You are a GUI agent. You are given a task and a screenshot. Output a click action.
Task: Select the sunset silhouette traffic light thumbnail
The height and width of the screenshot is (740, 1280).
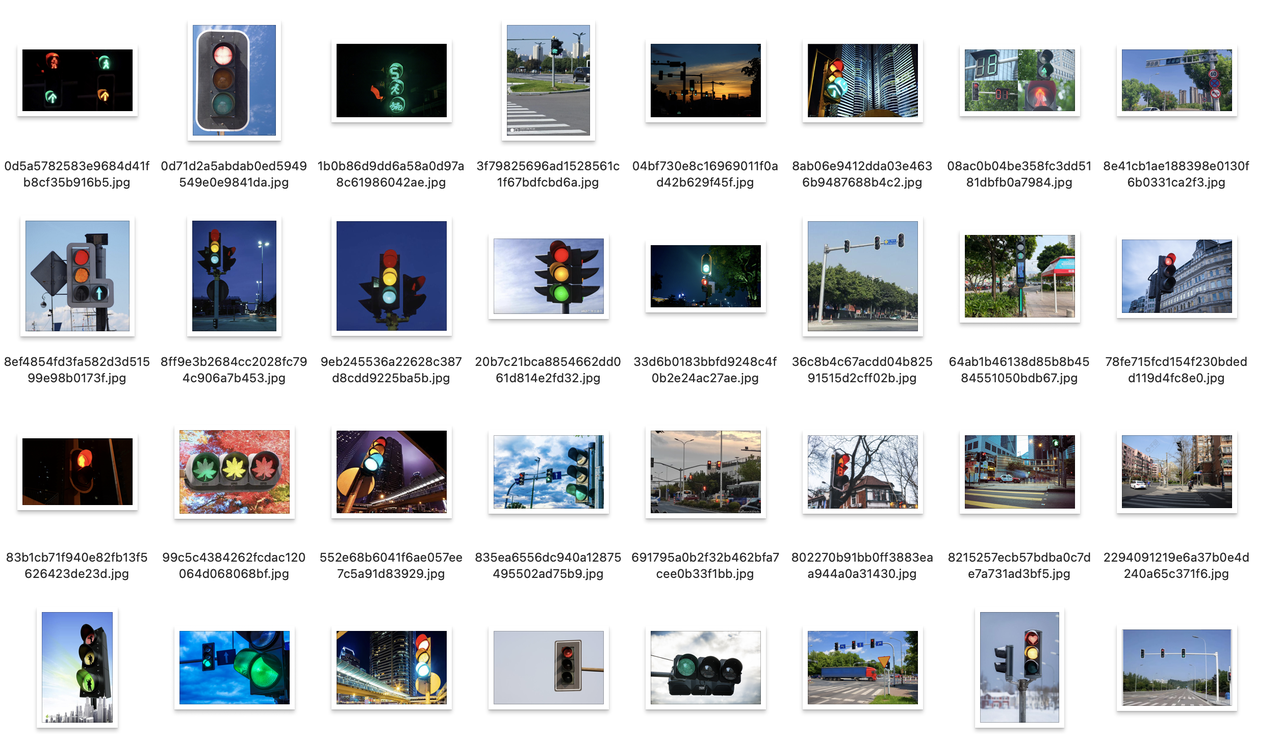coord(705,81)
